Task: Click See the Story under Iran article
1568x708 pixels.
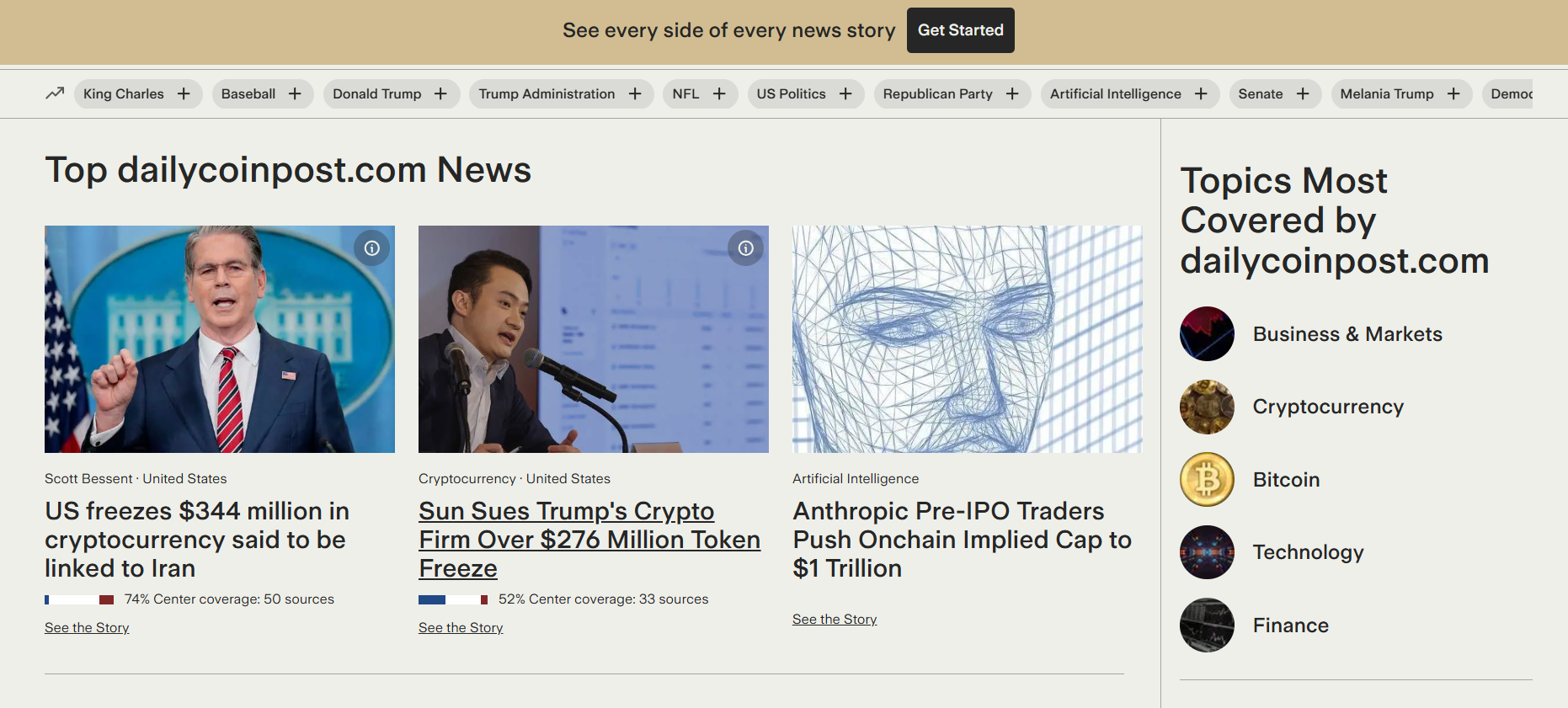Action: pyautogui.click(x=87, y=628)
